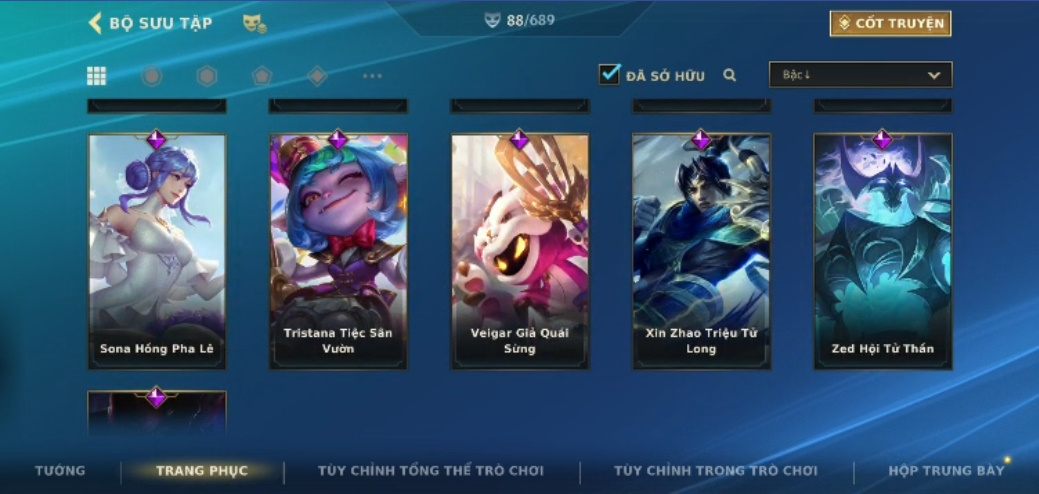Open the Sona Hồng Pha Lê skin card

click(157, 251)
